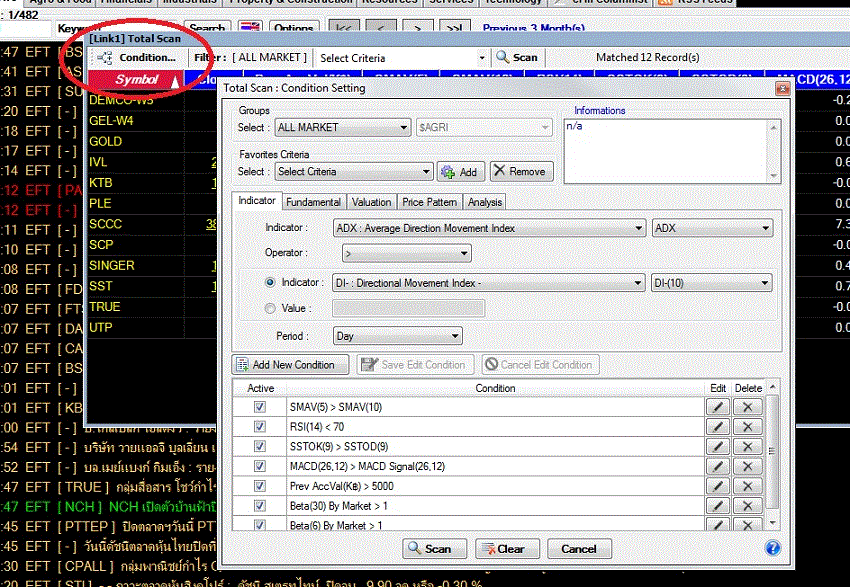The height and width of the screenshot is (587, 850).
Task: Click the Value input field
Action: (x=408, y=308)
